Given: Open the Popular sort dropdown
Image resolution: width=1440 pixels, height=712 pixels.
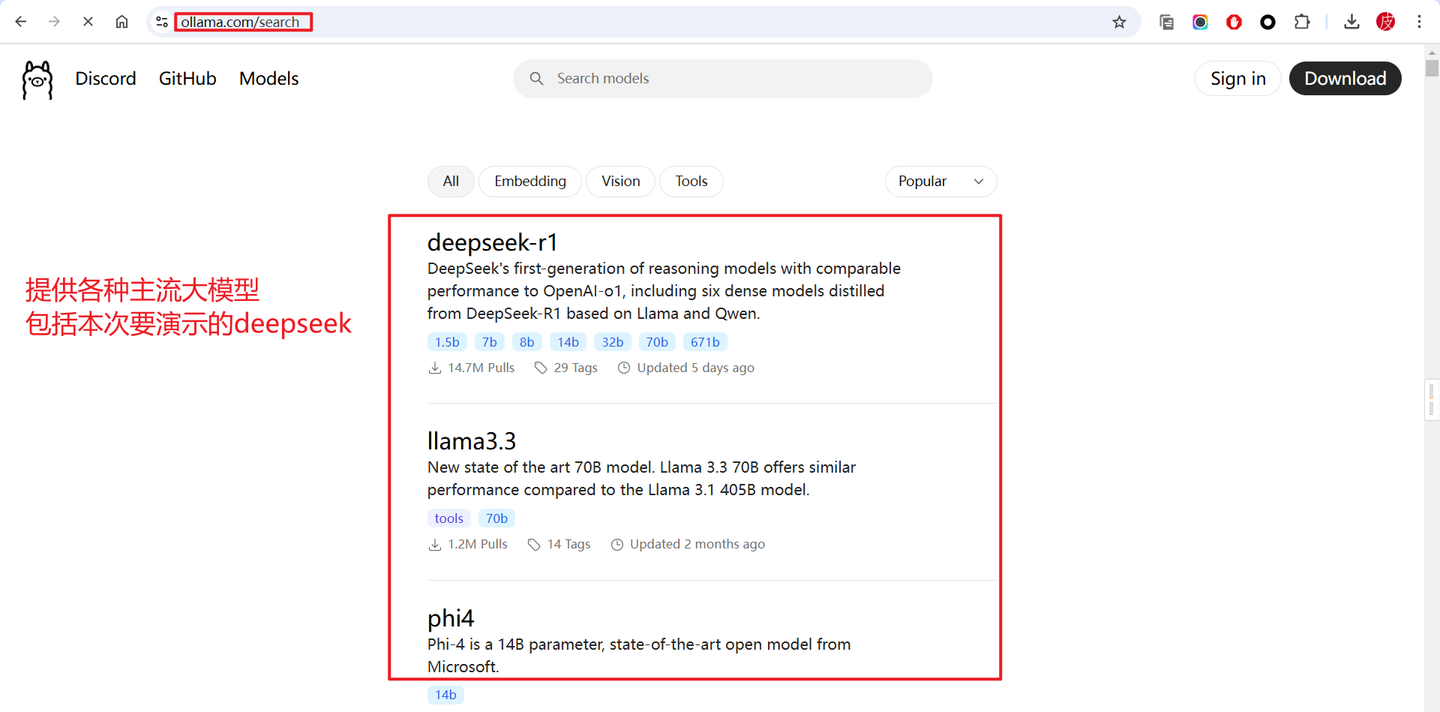Looking at the screenshot, I should point(940,181).
